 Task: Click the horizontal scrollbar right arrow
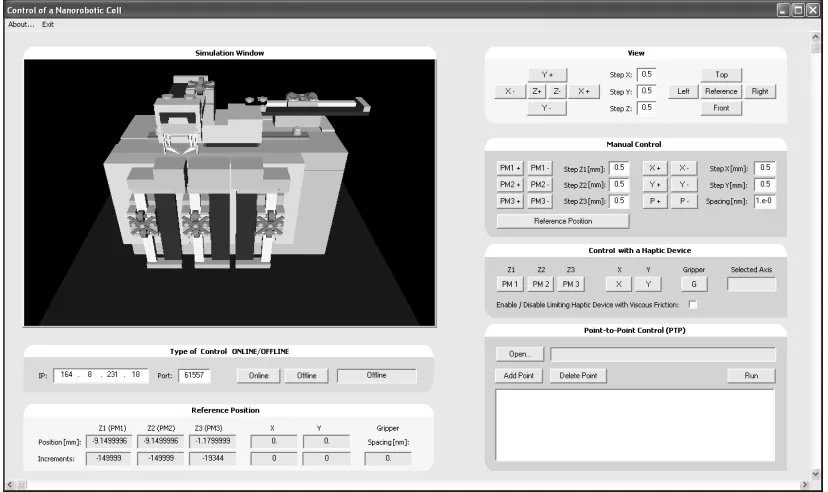804,485
